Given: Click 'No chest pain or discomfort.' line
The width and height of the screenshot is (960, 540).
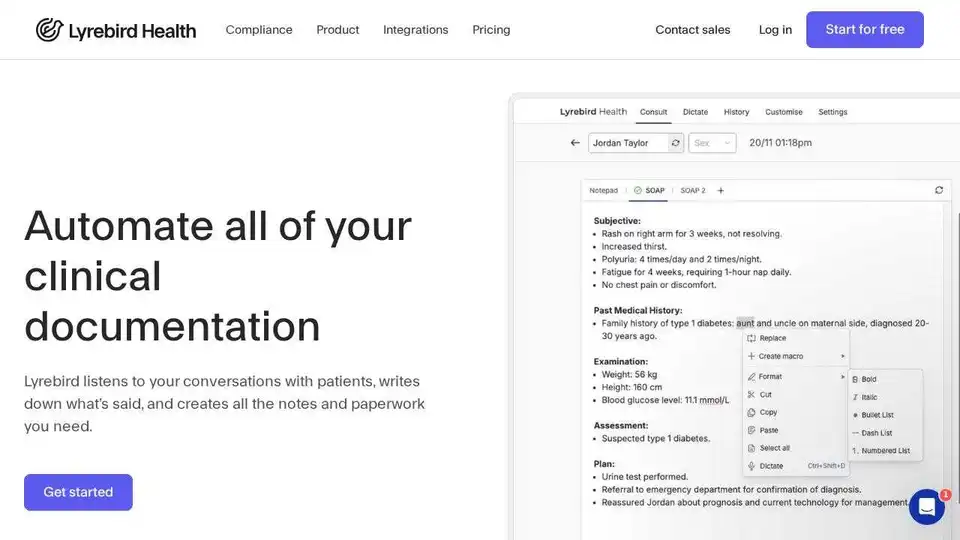Looking at the screenshot, I should point(659,285).
